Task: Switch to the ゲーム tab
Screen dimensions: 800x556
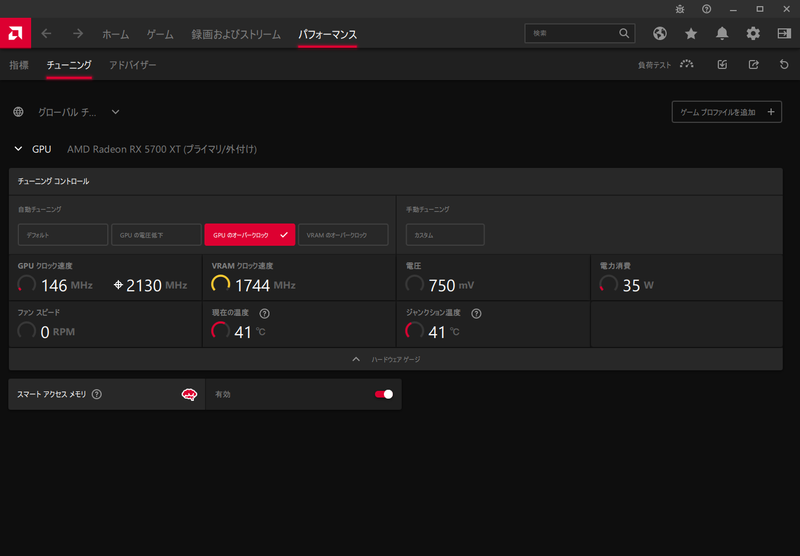Action: click(x=160, y=34)
